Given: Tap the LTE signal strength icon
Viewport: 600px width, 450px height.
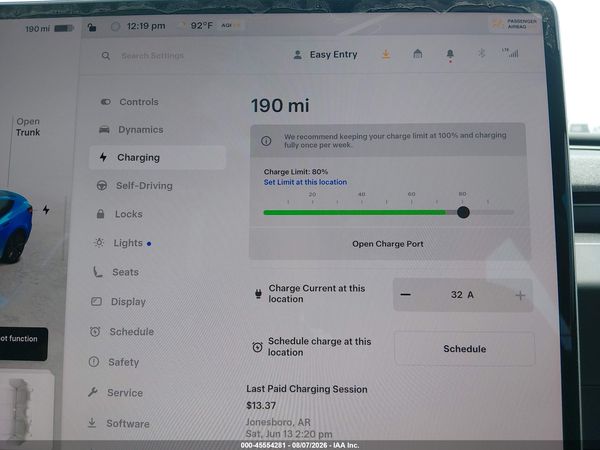Looking at the screenshot, I should tap(510, 53).
